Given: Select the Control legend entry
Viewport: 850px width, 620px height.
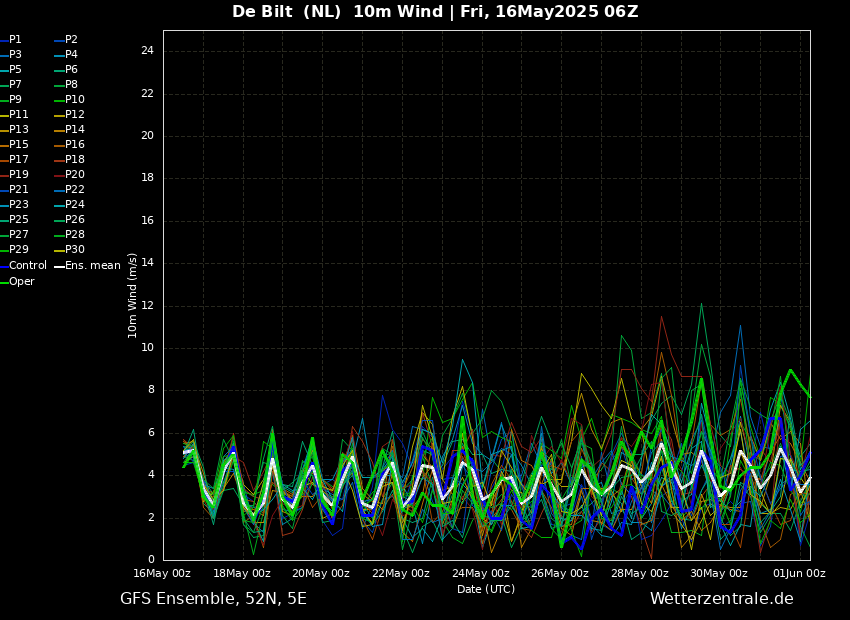Looking at the screenshot, I should pos(27,266).
